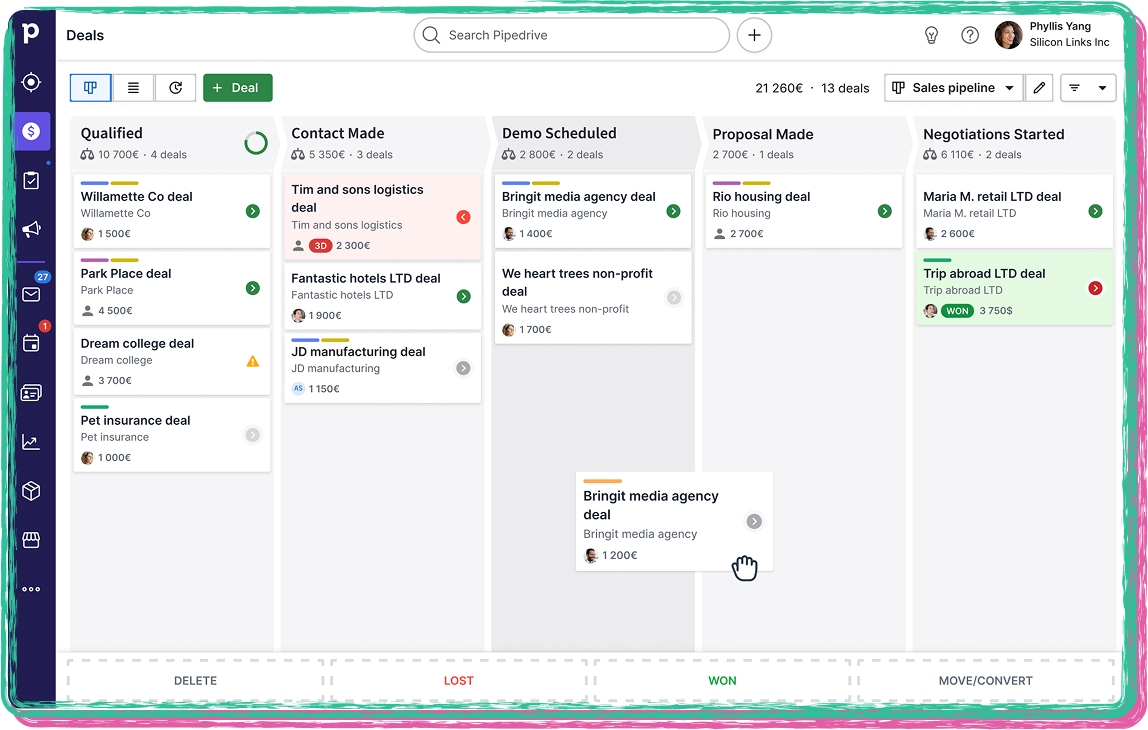Click the Qualified stage header
Screen dimensions: 1148x730
coord(172,143)
